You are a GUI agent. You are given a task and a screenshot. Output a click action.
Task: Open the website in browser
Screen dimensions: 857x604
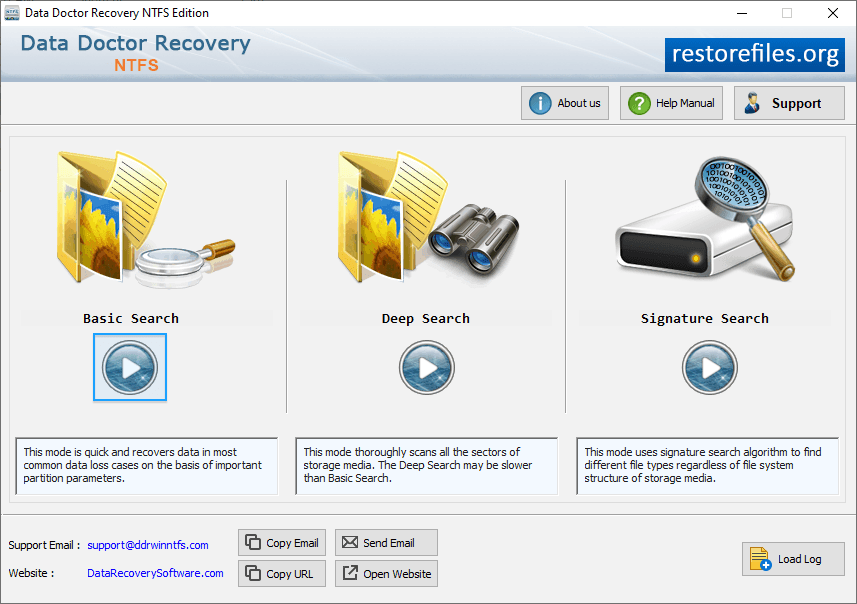[386, 573]
